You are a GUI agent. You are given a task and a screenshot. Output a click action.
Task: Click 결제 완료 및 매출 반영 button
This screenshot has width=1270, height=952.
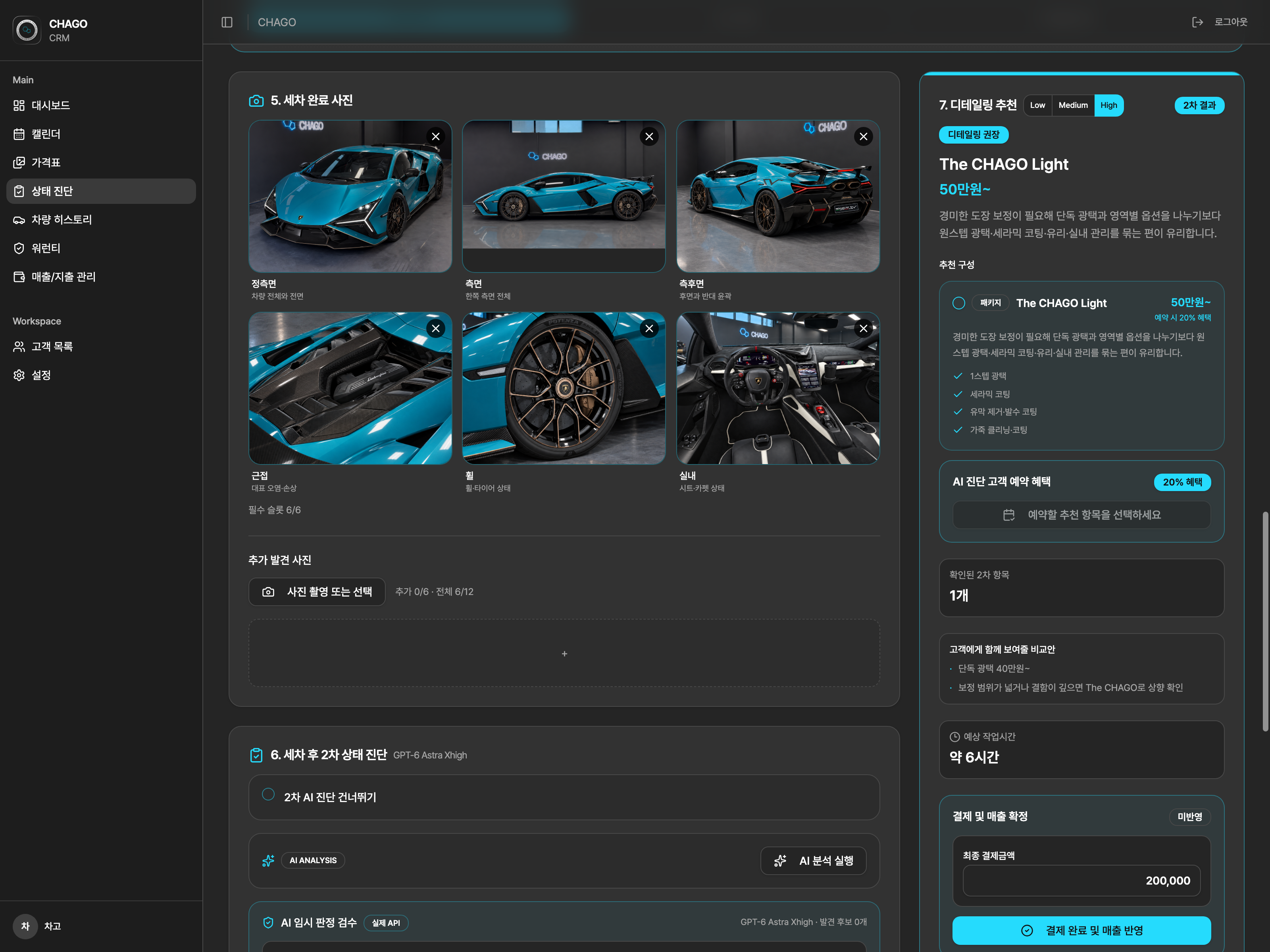click(1081, 930)
